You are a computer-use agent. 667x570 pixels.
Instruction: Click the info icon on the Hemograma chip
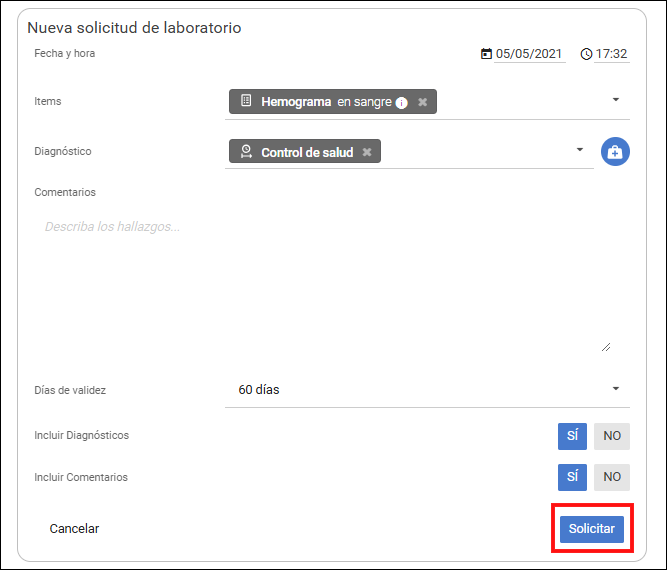[x=401, y=103]
